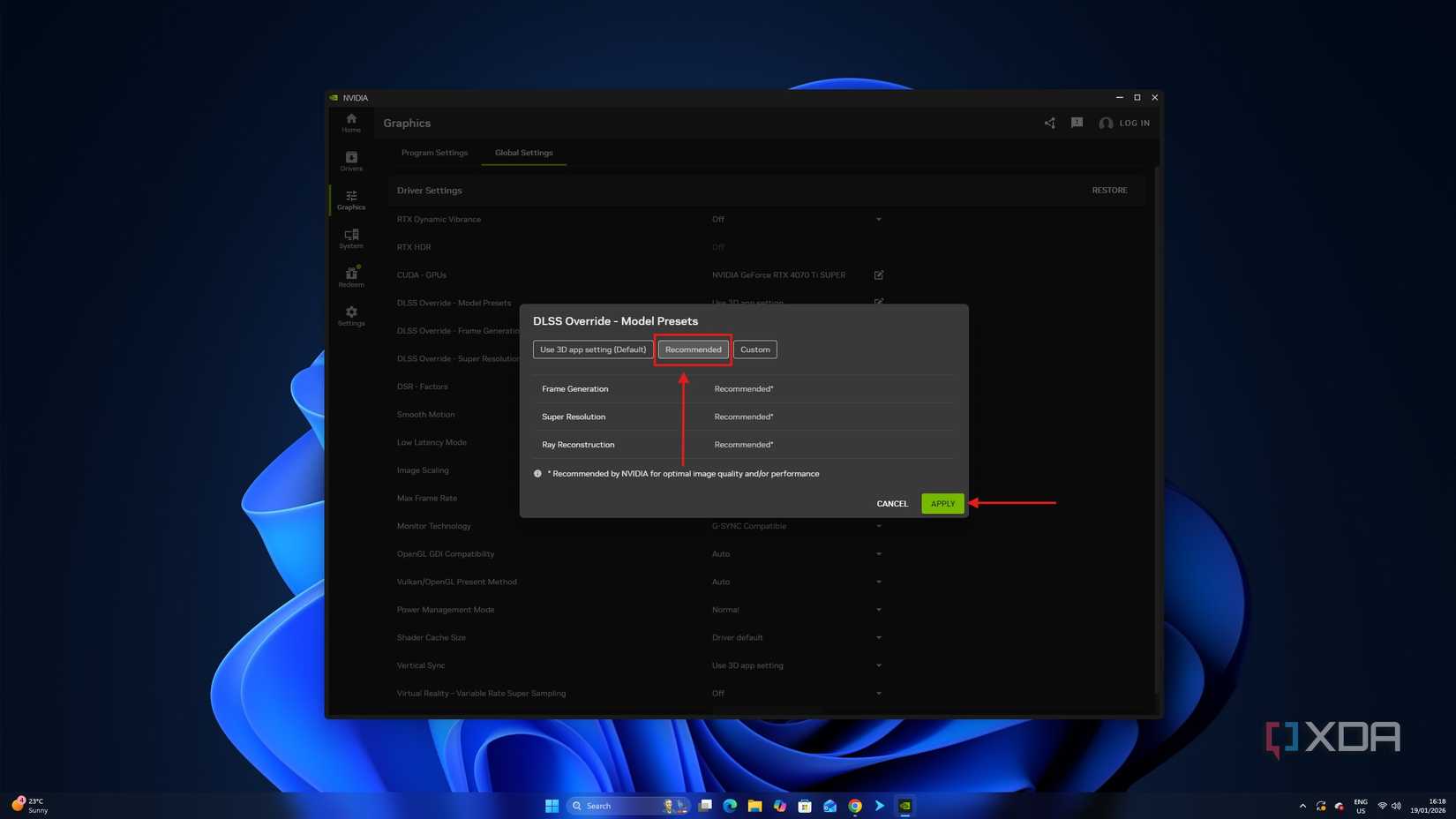Select the Recommended preset
The image size is (1456, 819).
[x=693, y=349]
